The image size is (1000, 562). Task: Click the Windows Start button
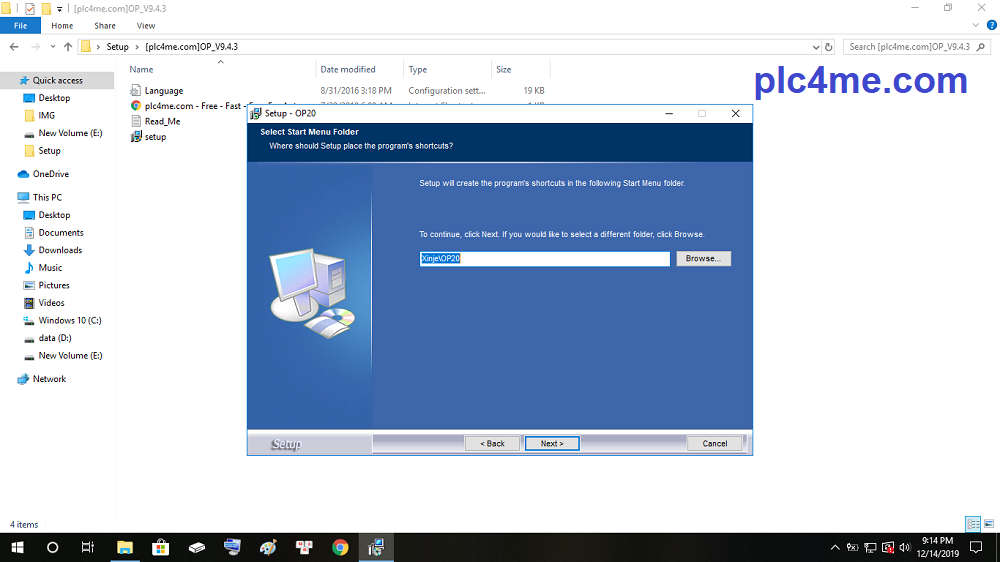click(17, 547)
